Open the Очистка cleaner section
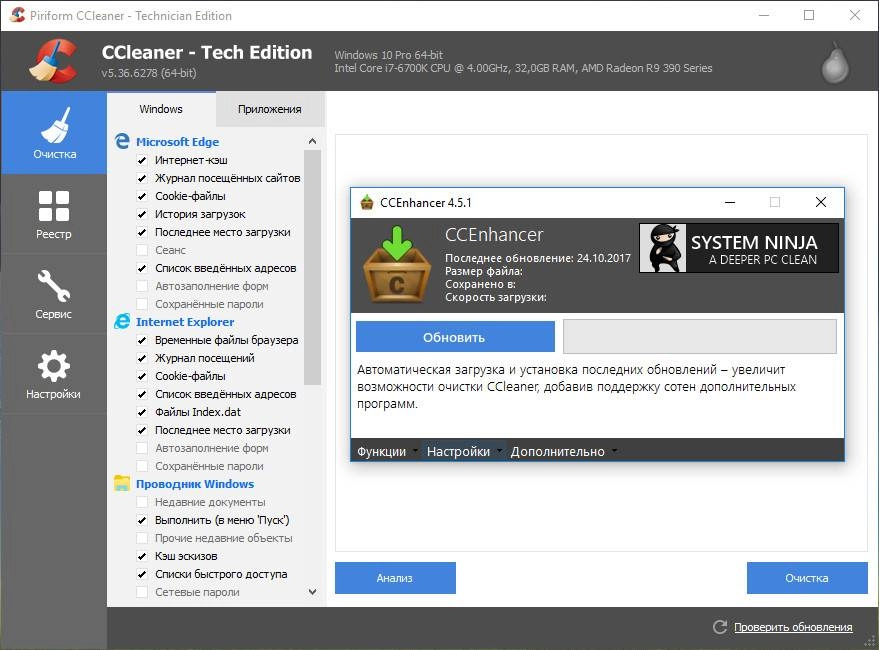 point(54,133)
